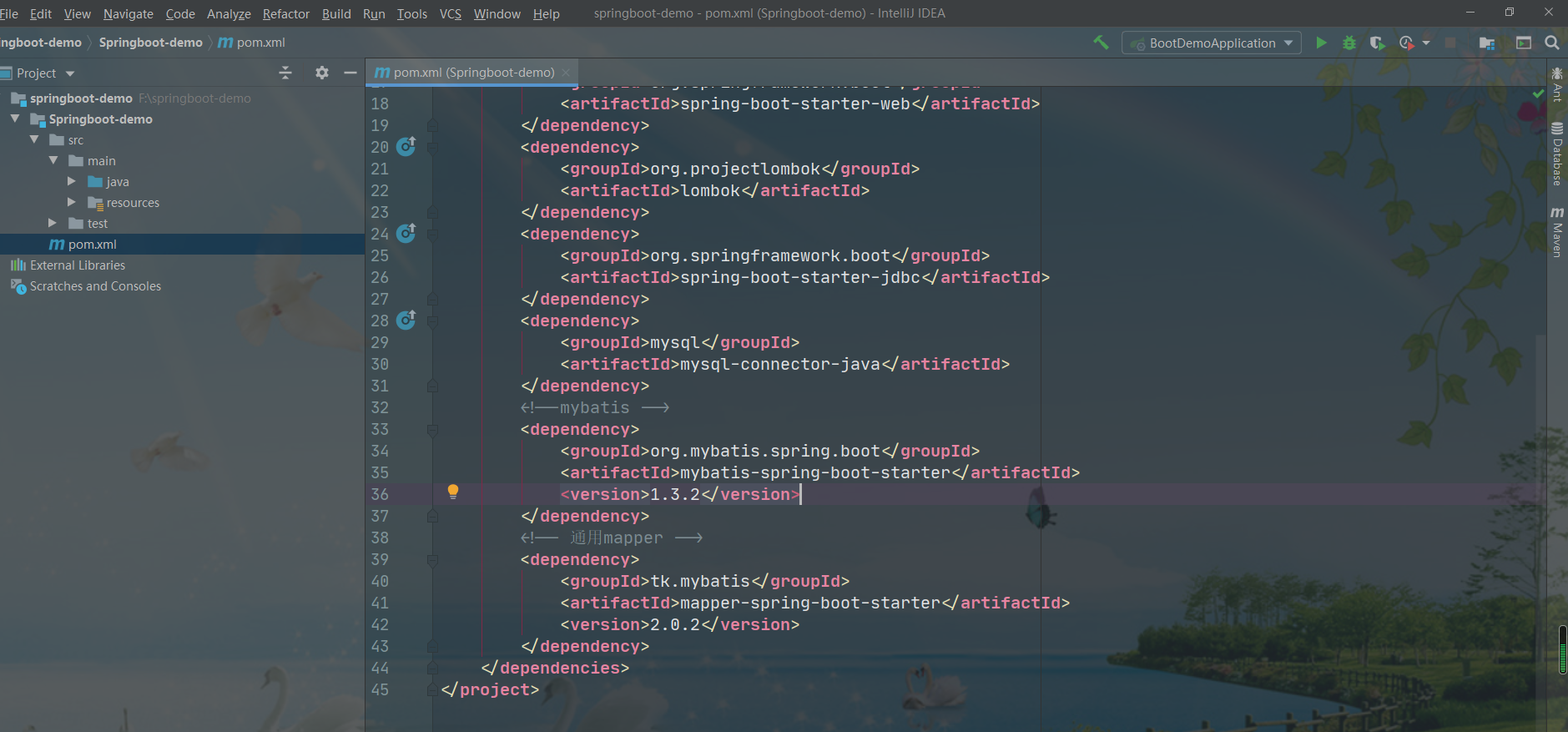1568x732 pixels.
Task: Start debugging with the green bug icon
Action: coord(1349,43)
